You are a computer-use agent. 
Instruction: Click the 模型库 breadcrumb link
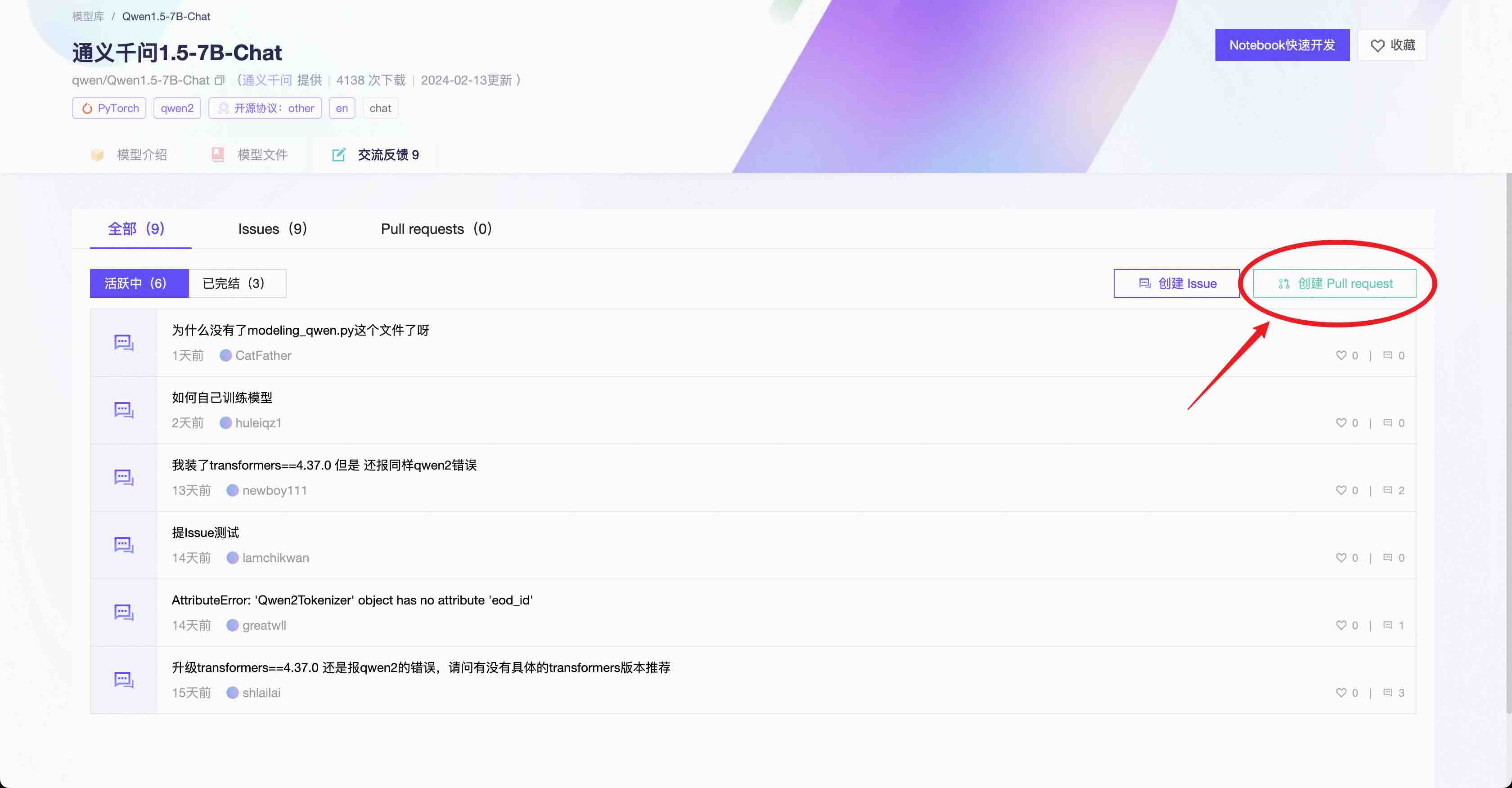click(88, 17)
